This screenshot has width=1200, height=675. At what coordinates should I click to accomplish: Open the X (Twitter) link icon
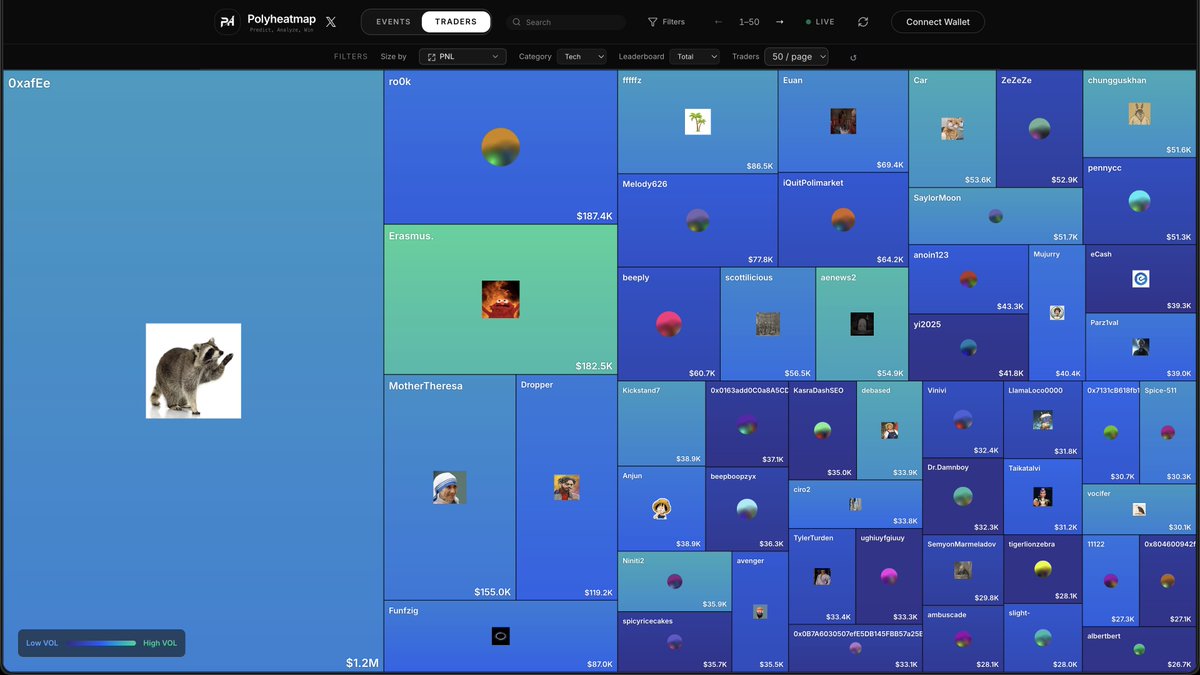pyautogui.click(x=331, y=22)
